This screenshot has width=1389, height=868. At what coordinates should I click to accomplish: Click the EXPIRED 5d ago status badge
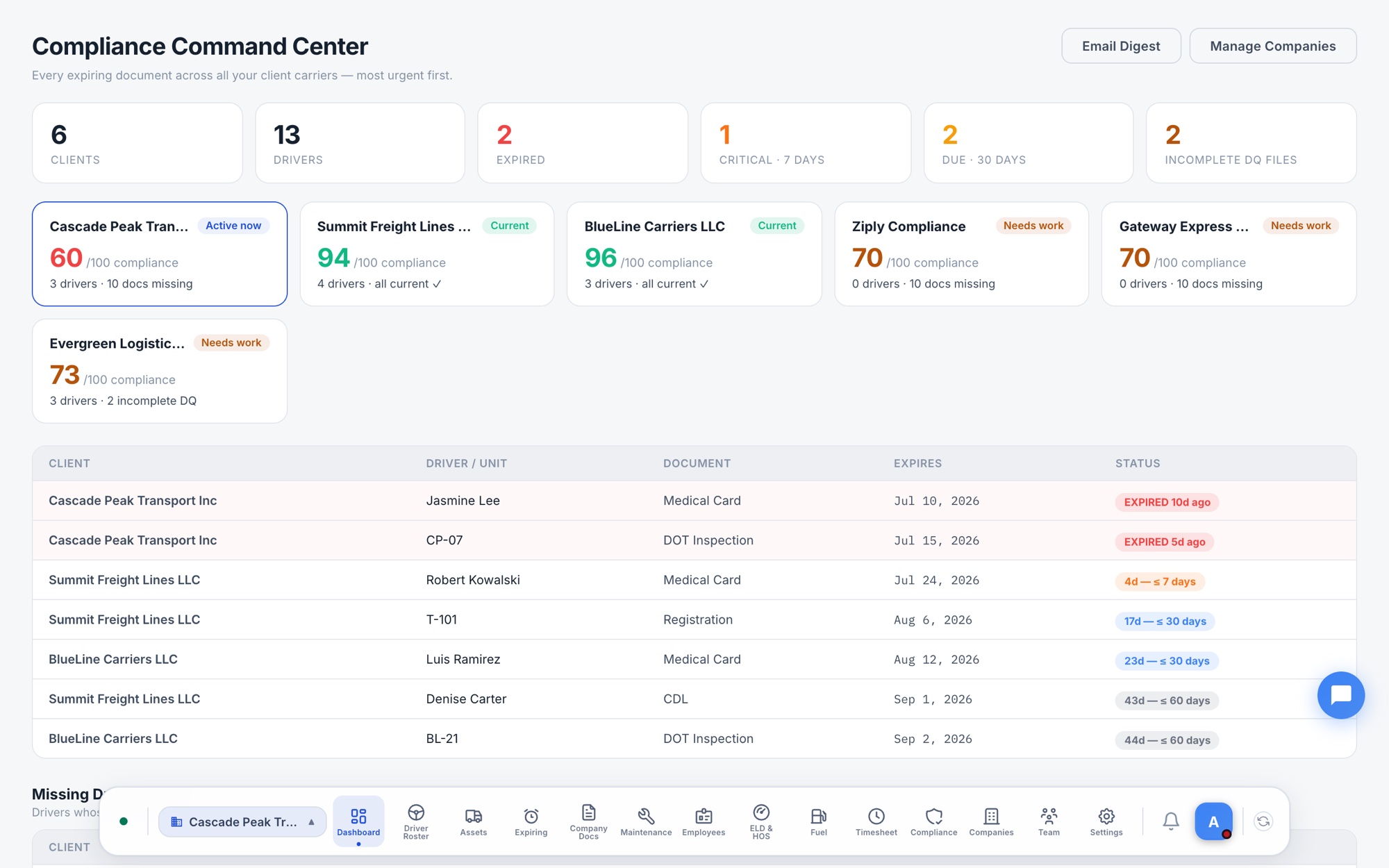(1165, 542)
